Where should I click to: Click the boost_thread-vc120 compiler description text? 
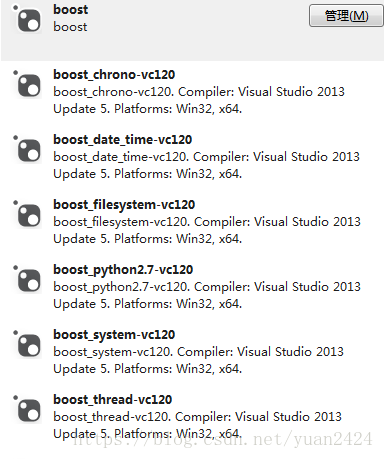pyautogui.click(x=197, y=425)
